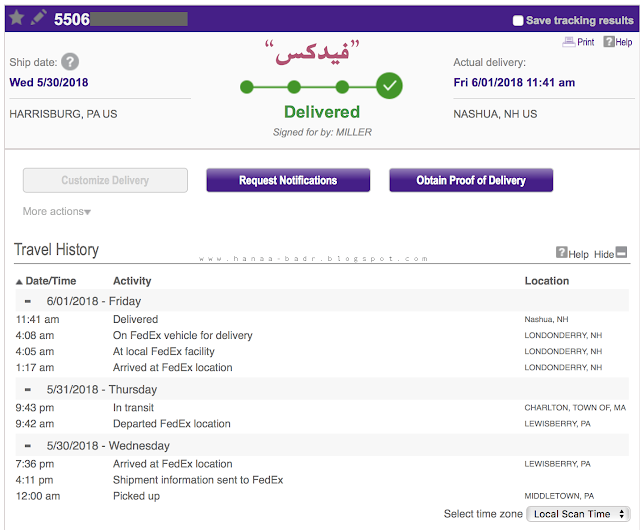640x530 pixels.
Task: Click 7:36 pm Arrived at FedEx location
Action: [322, 464]
